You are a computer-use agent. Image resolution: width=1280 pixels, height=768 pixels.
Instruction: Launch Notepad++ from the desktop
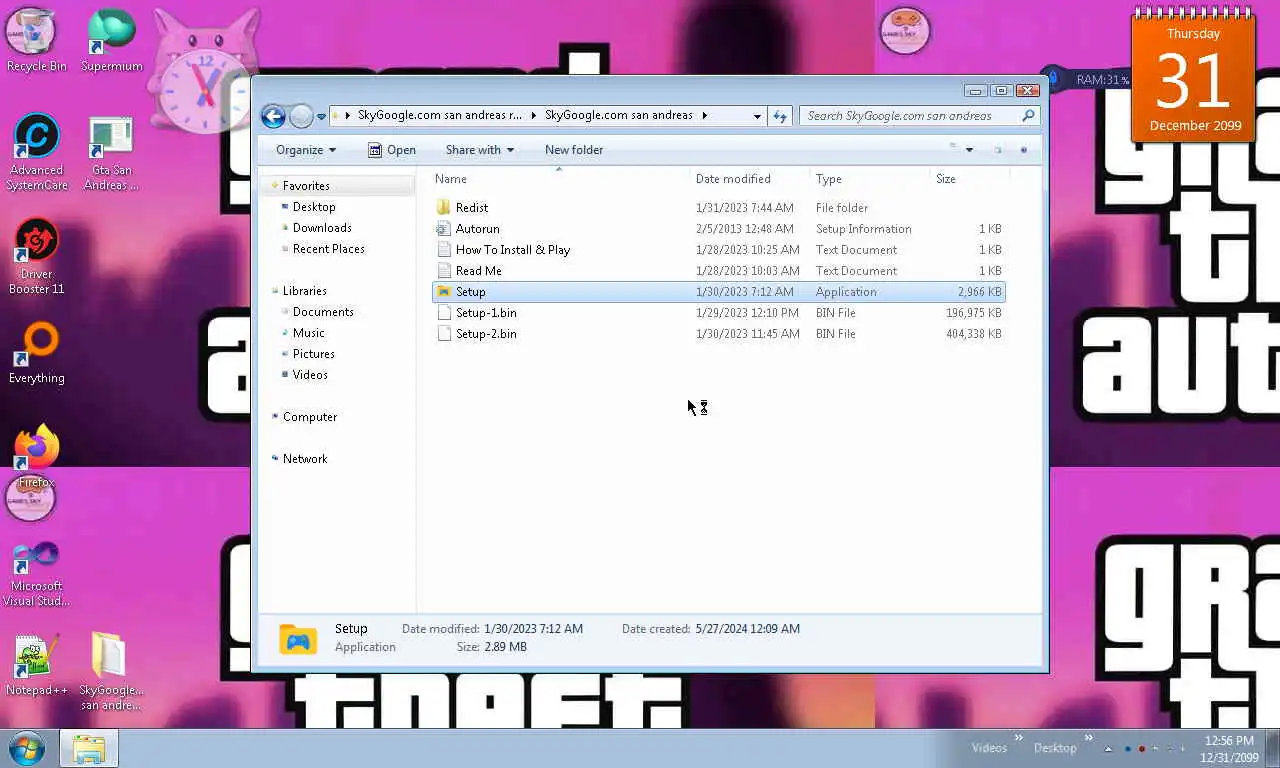click(x=36, y=664)
